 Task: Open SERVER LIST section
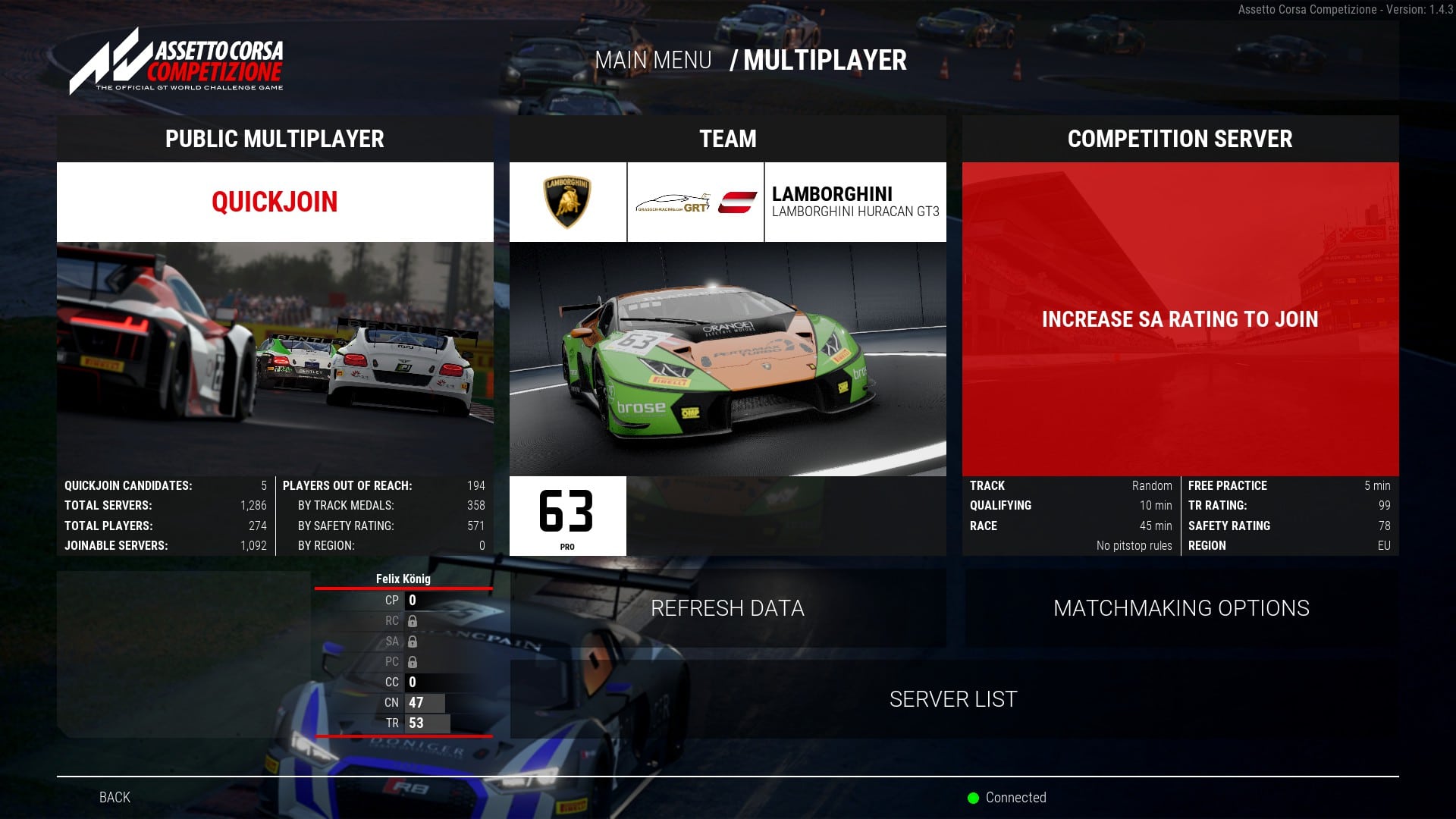(953, 698)
